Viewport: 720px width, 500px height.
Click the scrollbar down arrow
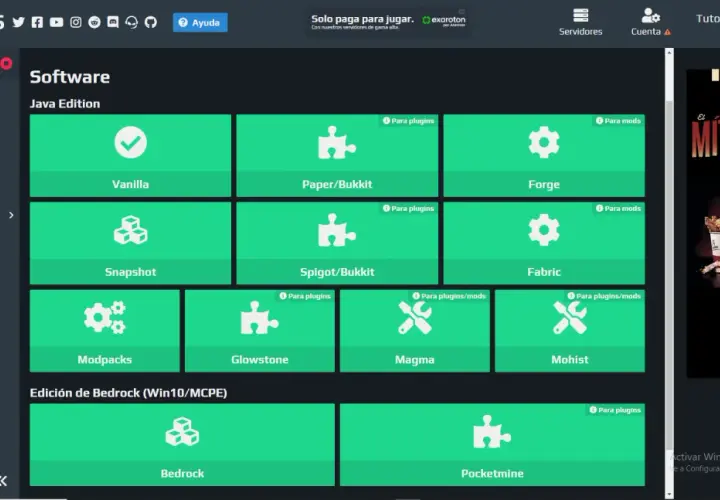point(669,494)
